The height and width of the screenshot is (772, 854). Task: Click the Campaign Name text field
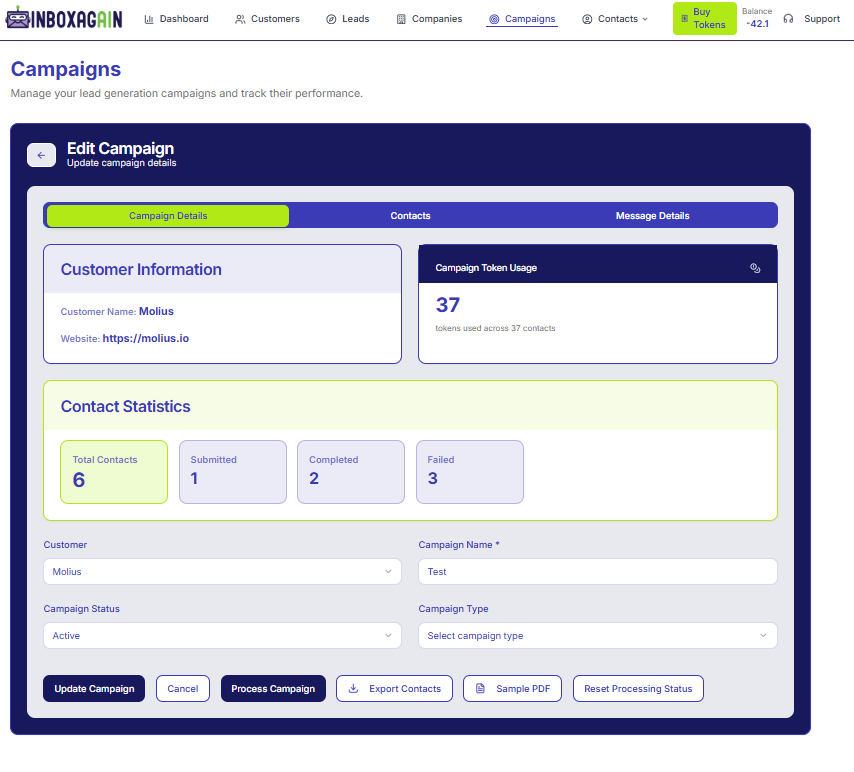click(597, 572)
